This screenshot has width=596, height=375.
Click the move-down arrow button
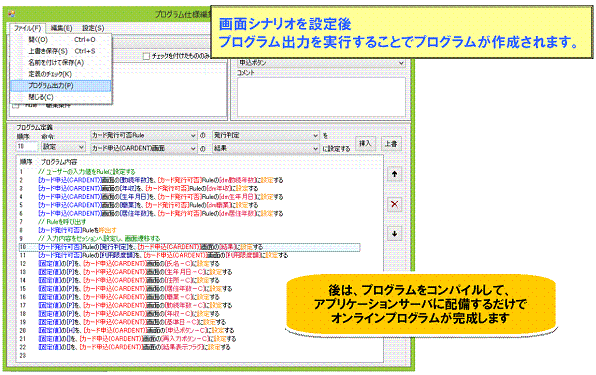coord(394,233)
